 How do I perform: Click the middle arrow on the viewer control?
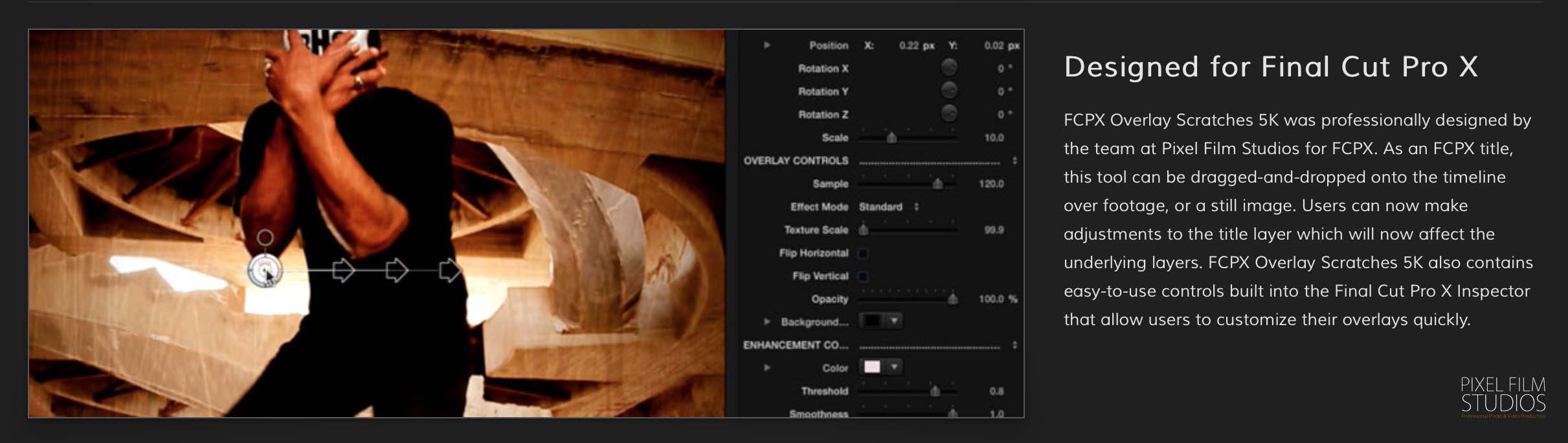point(396,270)
